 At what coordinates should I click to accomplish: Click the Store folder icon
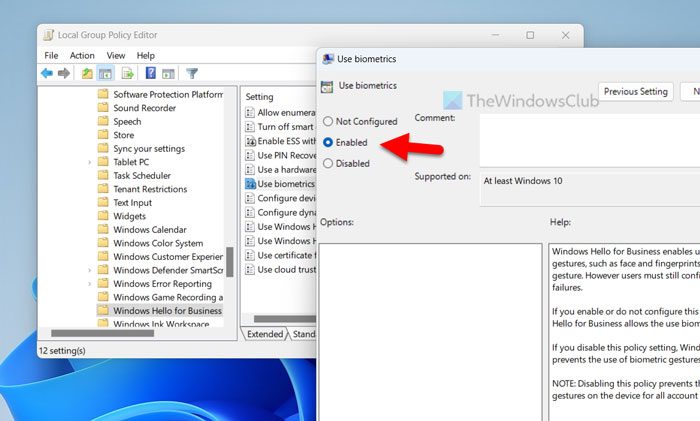click(103, 134)
